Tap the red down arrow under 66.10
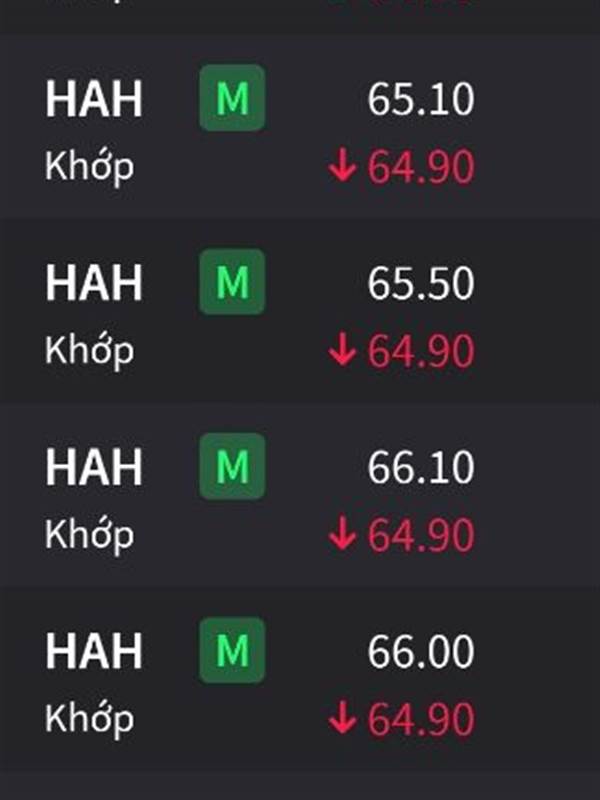The height and width of the screenshot is (800, 600). click(342, 534)
